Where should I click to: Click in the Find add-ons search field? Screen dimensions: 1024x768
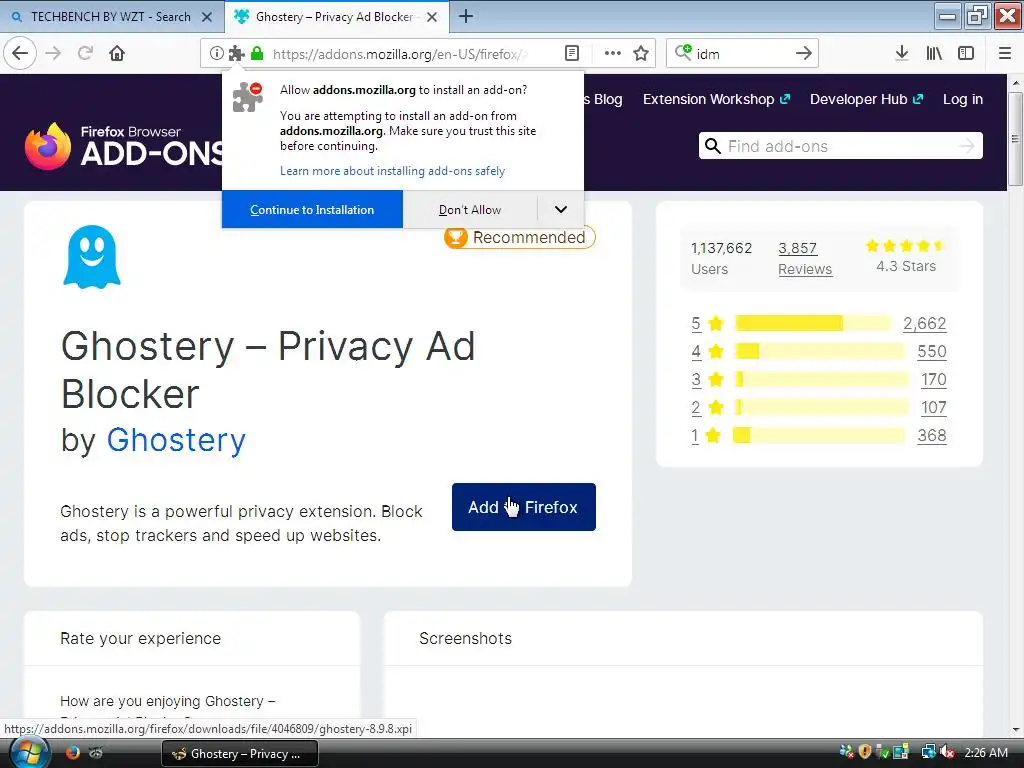(x=841, y=146)
